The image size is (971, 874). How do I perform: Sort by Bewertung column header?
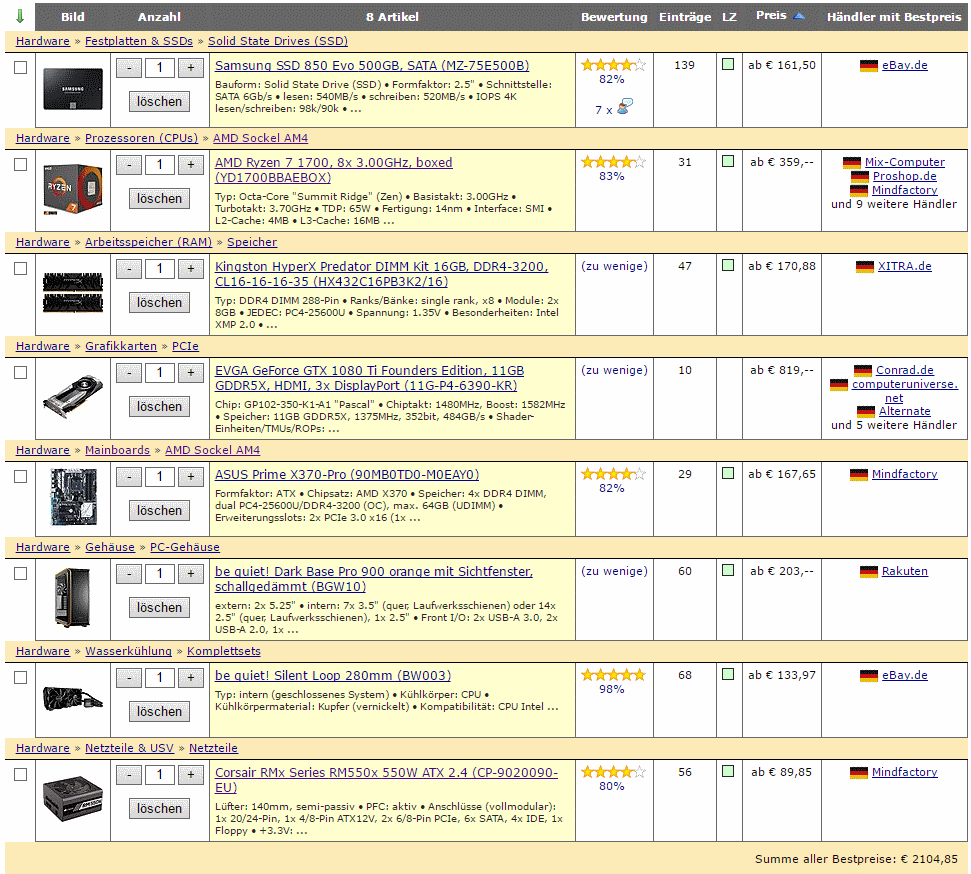614,17
